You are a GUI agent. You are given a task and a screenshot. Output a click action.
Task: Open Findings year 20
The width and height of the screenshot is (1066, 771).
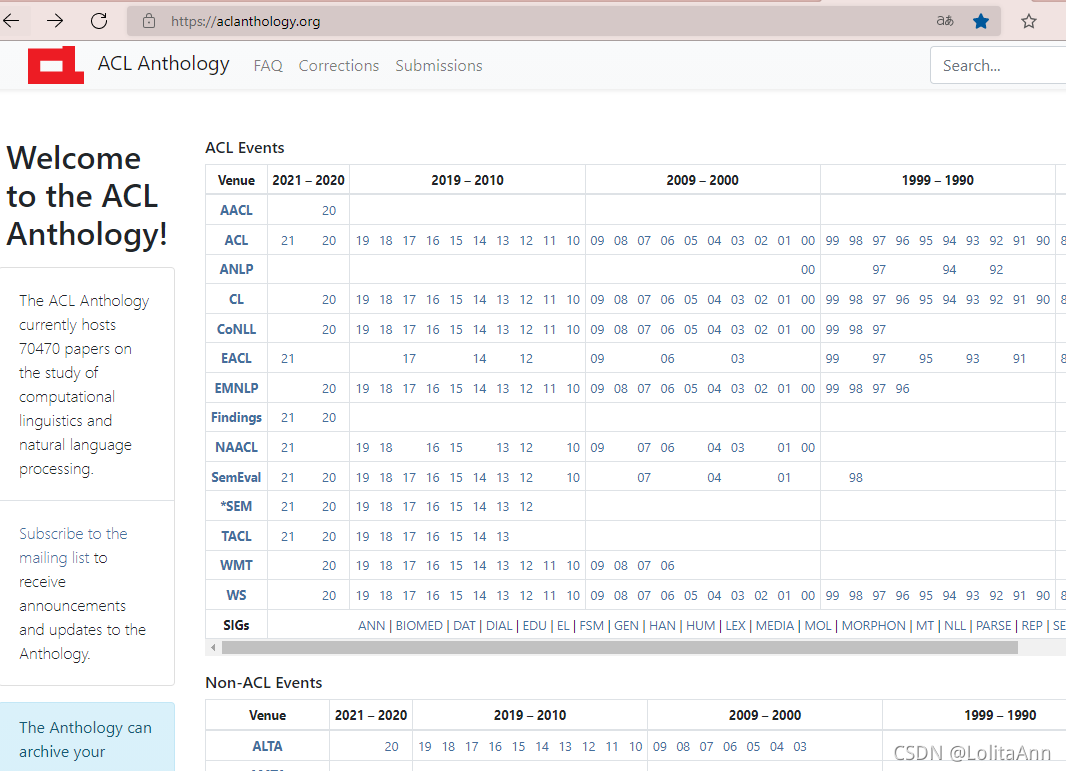pos(329,418)
